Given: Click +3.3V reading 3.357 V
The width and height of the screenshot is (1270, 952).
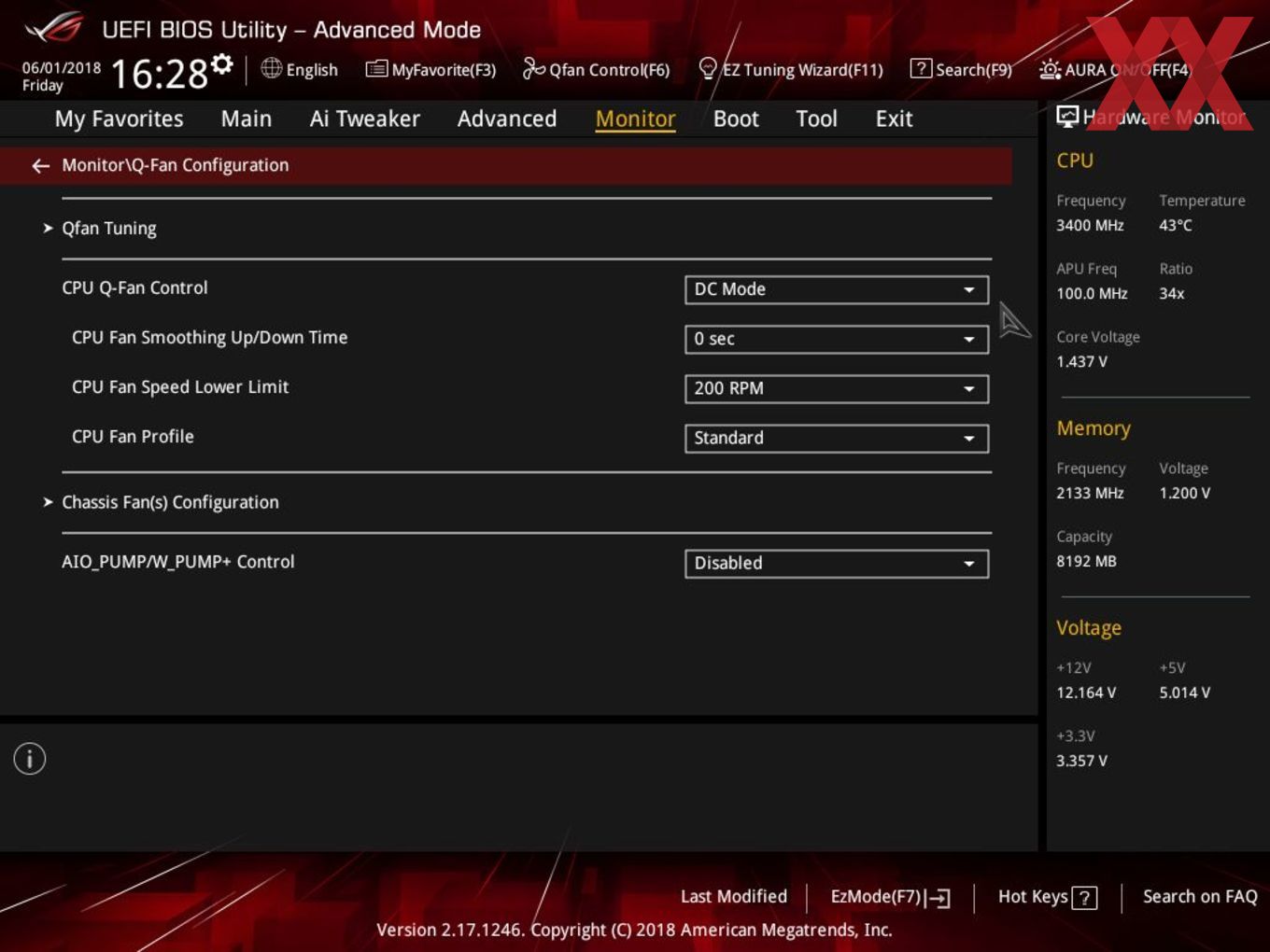Looking at the screenshot, I should [1081, 761].
